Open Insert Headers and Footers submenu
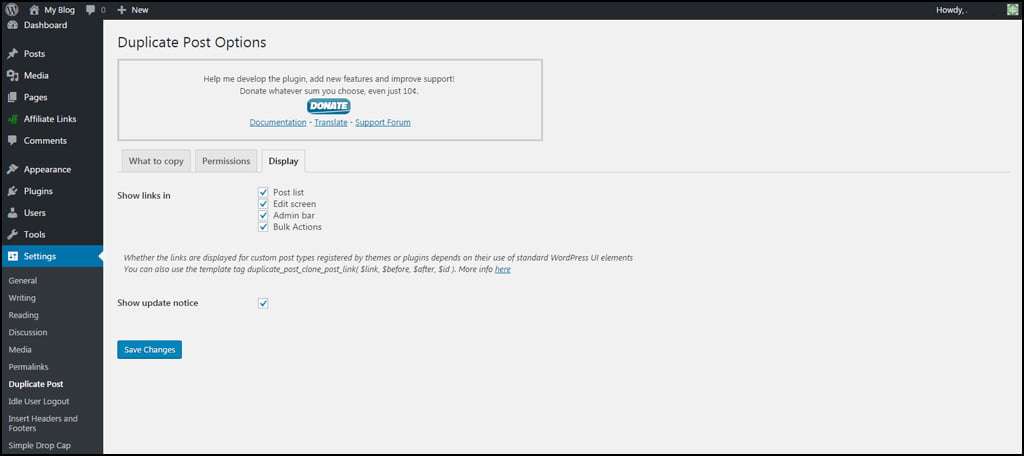 [x=43, y=423]
